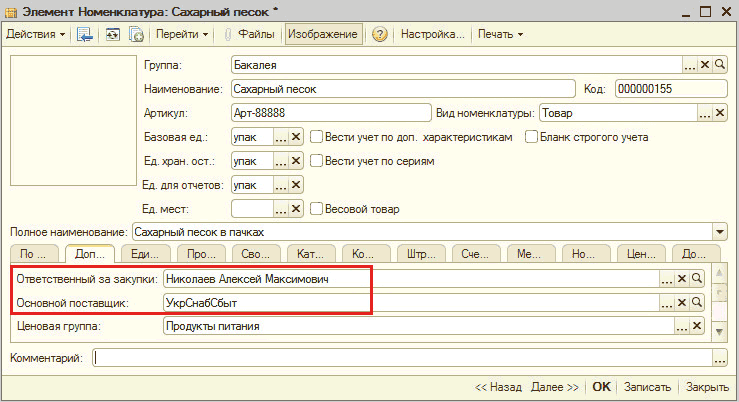This screenshot has width=739, height=402.
Task: Click the find-in-list toolbar icon
Action: pos(85,34)
